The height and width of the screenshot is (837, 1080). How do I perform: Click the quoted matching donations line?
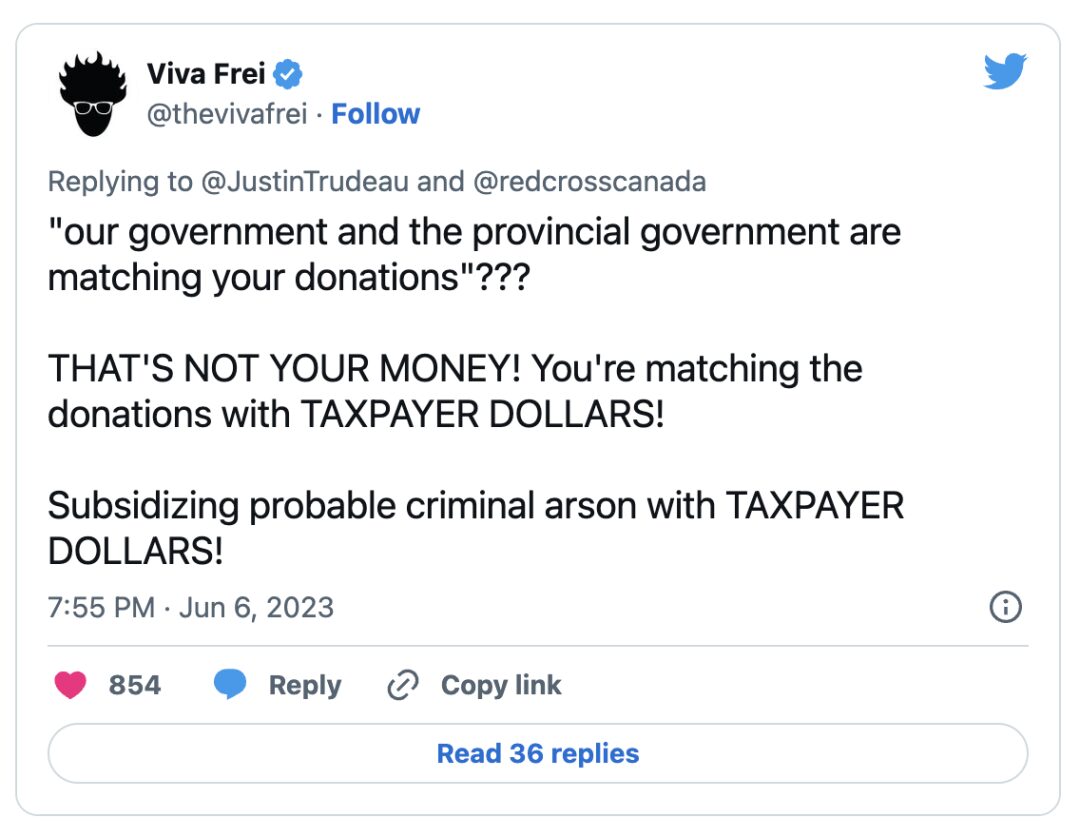click(x=474, y=254)
